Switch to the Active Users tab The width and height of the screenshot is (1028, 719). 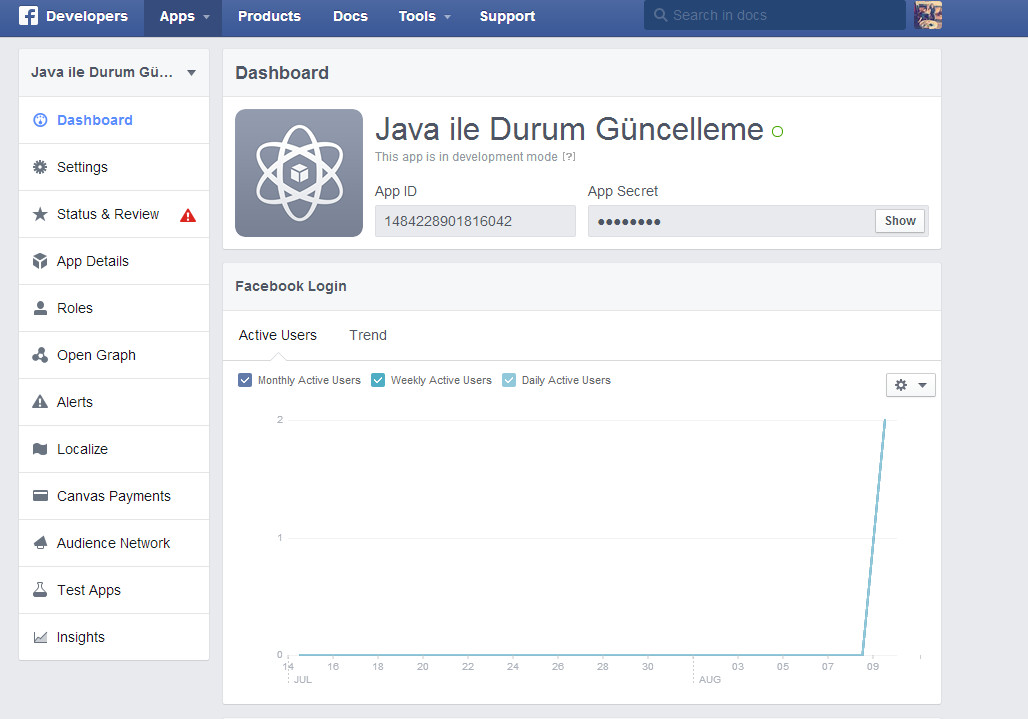277,335
